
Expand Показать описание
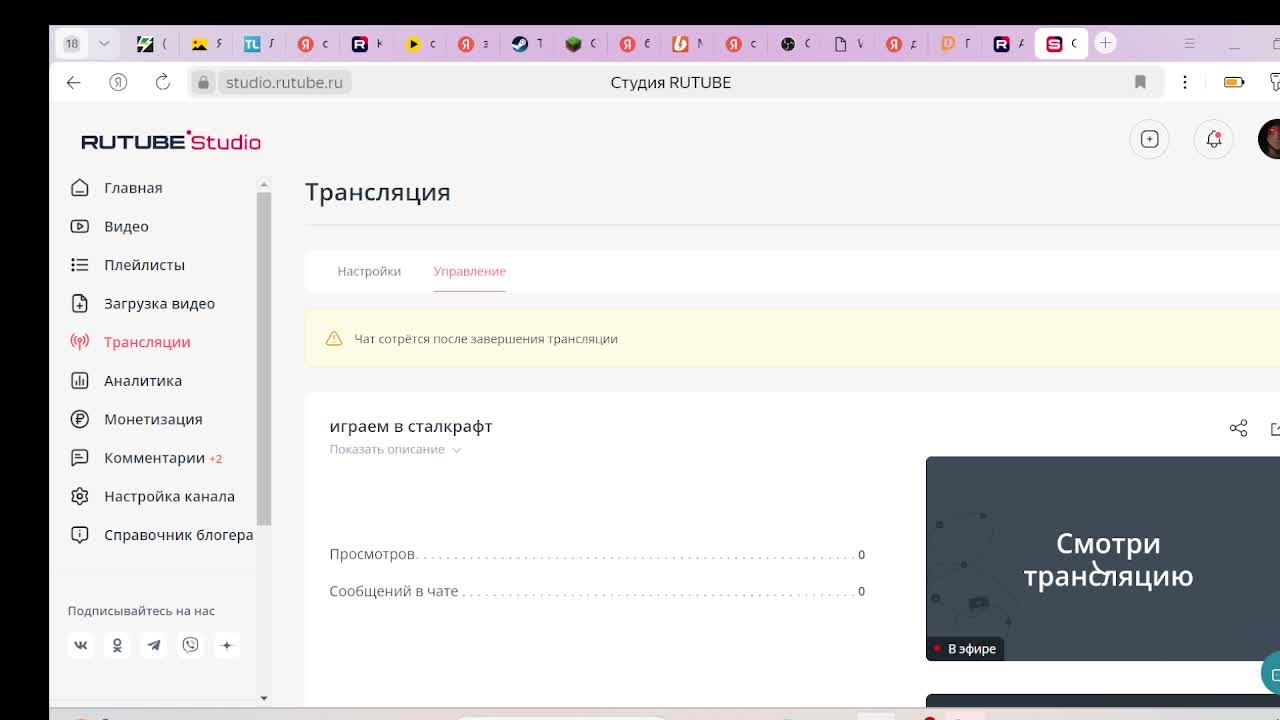click(x=395, y=449)
